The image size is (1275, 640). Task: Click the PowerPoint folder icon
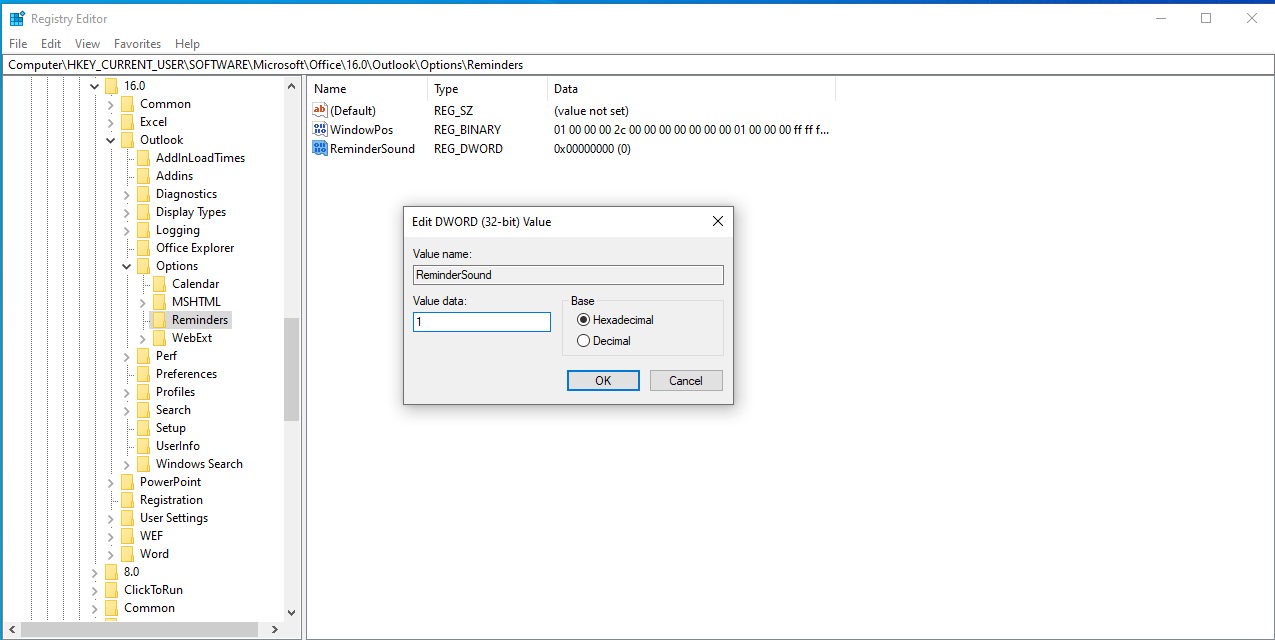click(x=127, y=482)
